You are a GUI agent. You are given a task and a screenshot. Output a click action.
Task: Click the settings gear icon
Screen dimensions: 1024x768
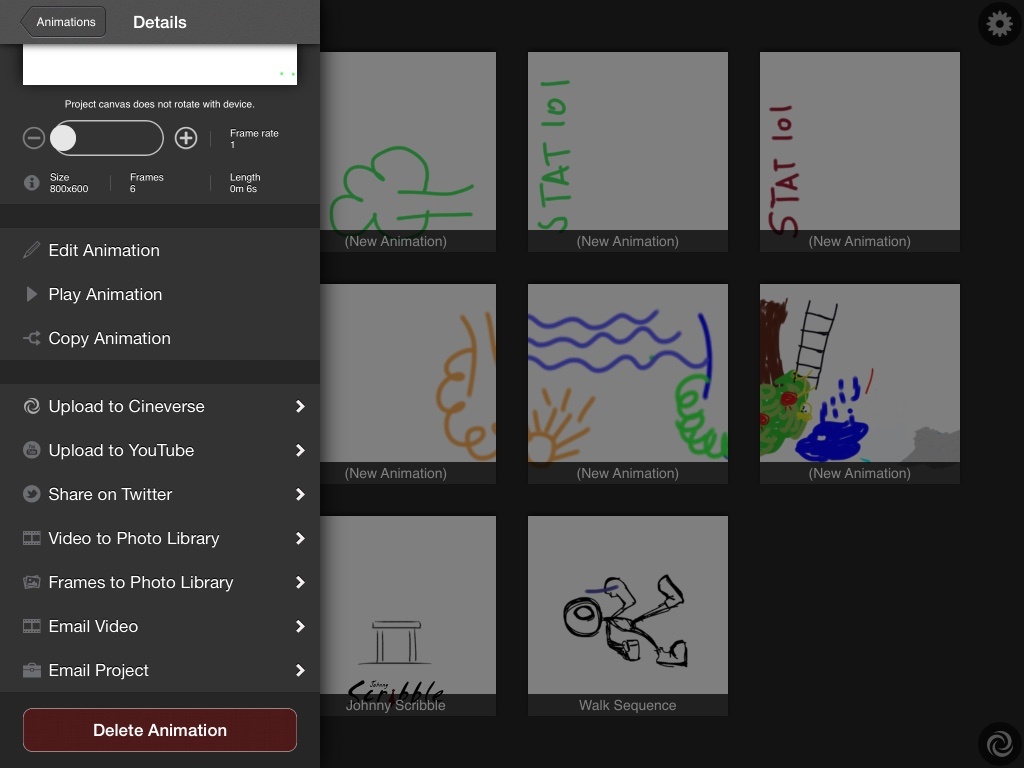click(x=999, y=23)
